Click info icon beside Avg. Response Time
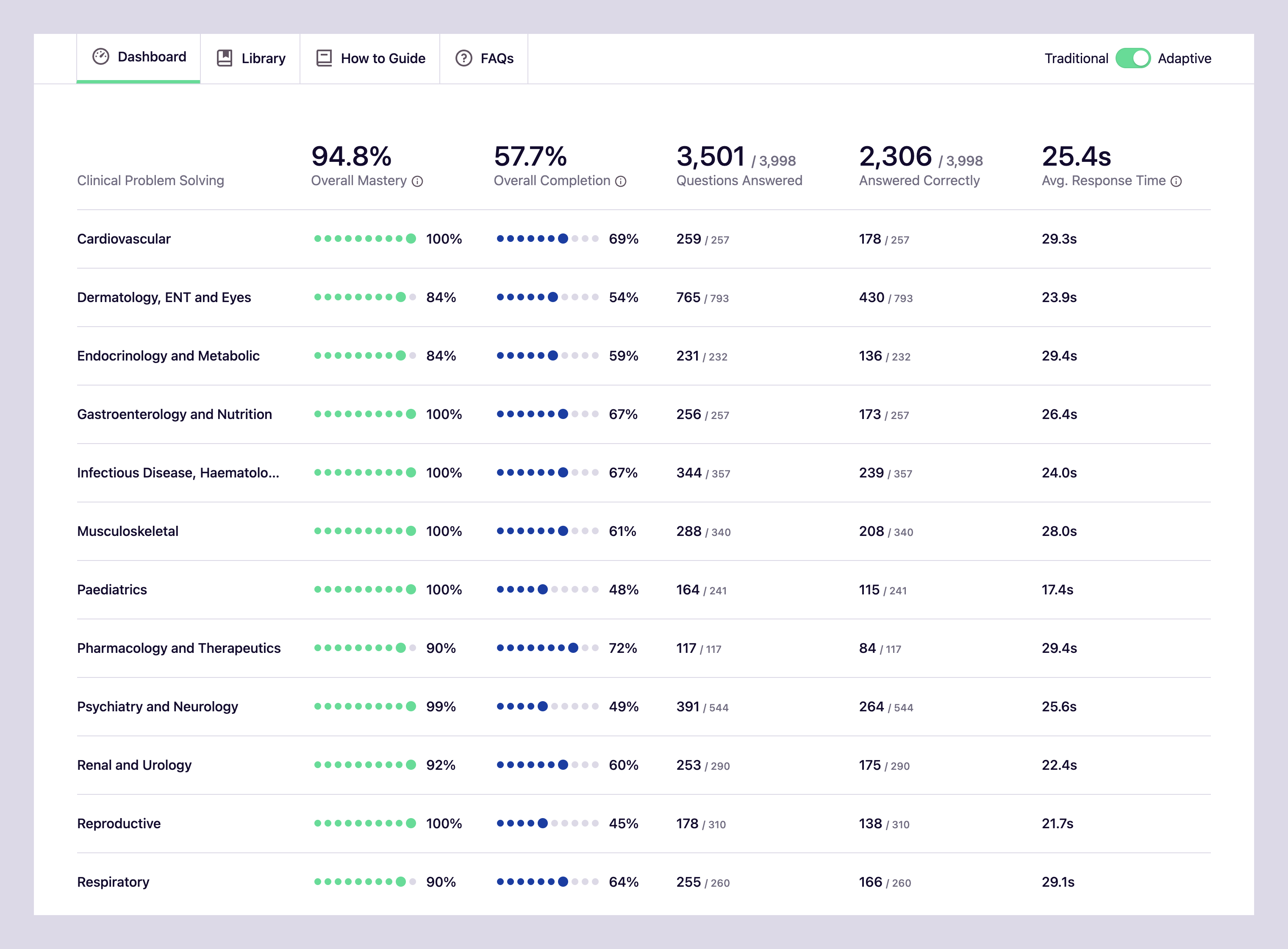This screenshot has height=949, width=1288. click(x=1176, y=181)
